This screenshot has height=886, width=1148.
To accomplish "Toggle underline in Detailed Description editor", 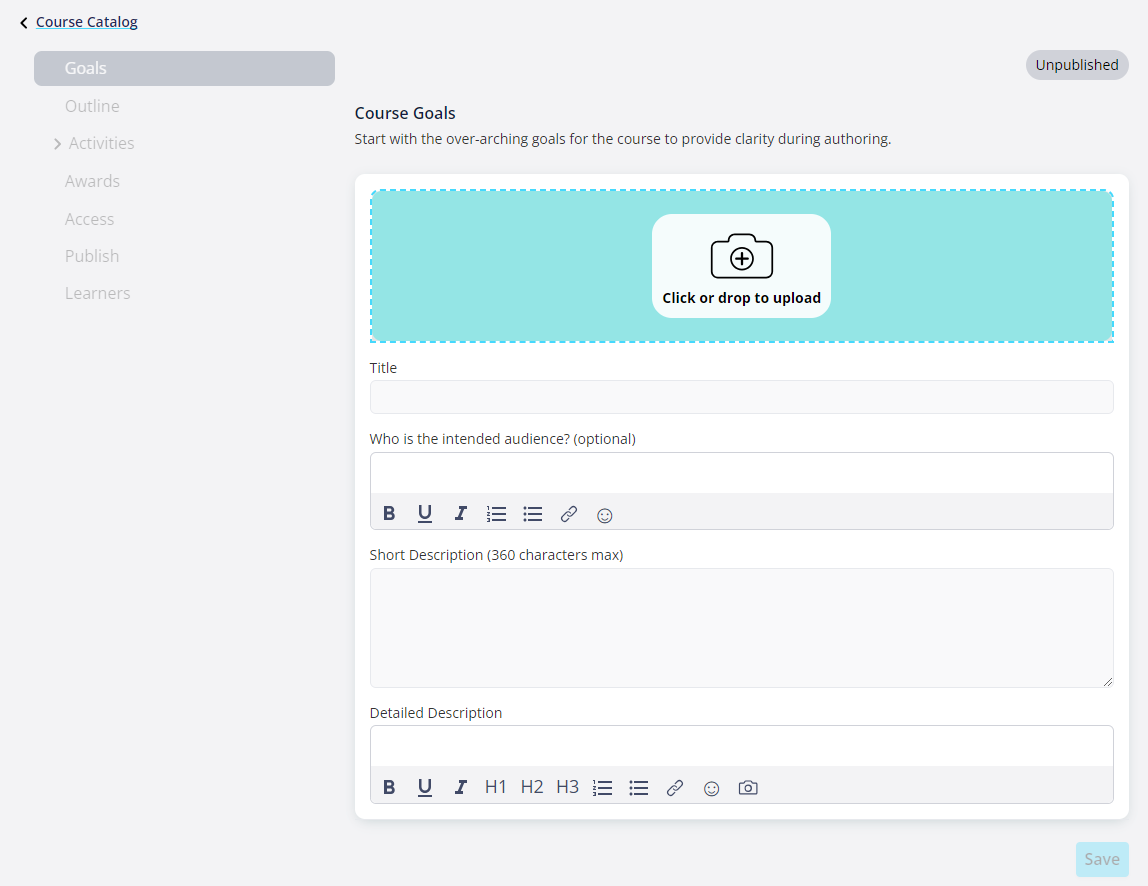I will coord(425,787).
